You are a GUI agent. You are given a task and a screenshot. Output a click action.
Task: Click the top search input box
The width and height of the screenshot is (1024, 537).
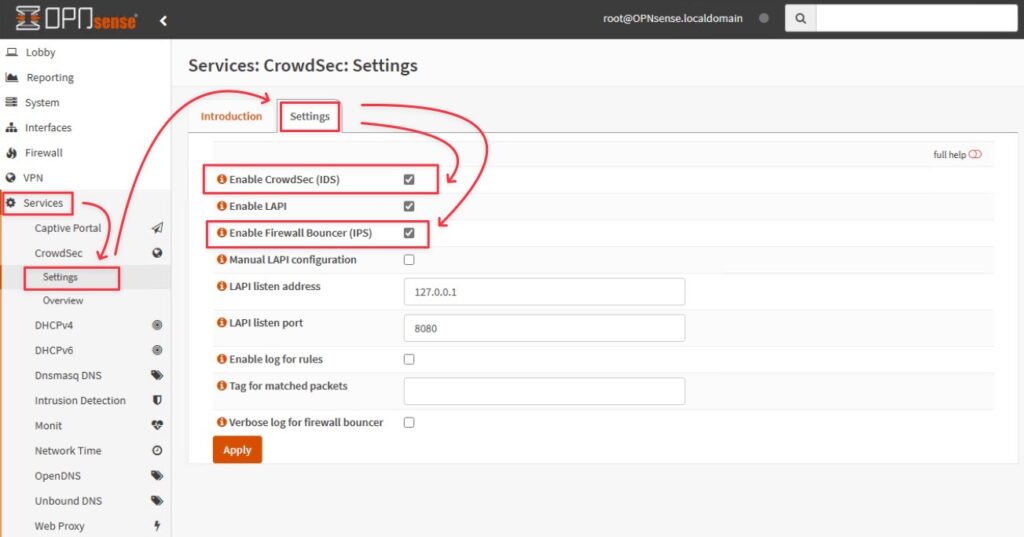pos(916,18)
